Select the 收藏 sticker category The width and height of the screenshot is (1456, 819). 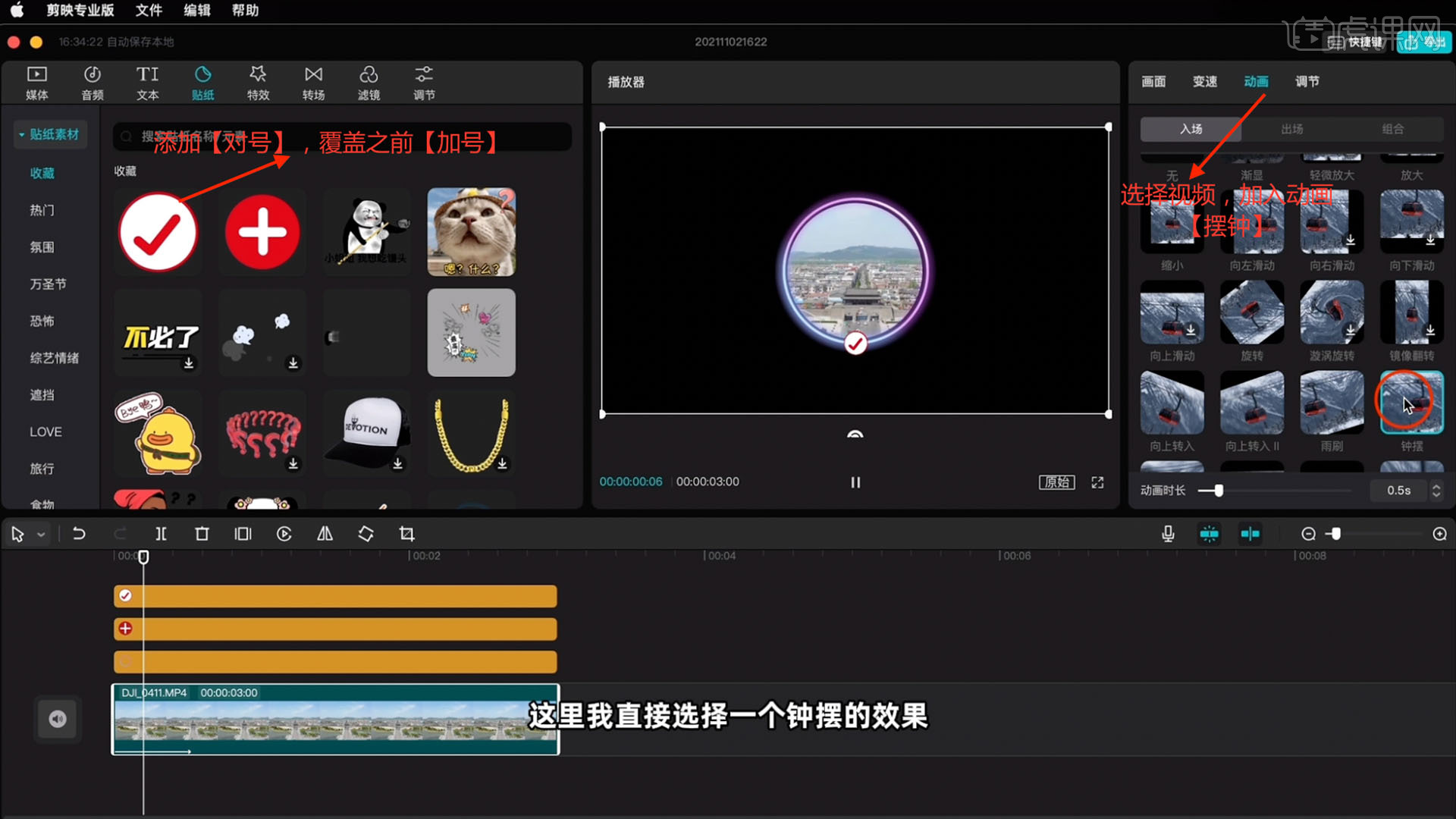coord(42,173)
